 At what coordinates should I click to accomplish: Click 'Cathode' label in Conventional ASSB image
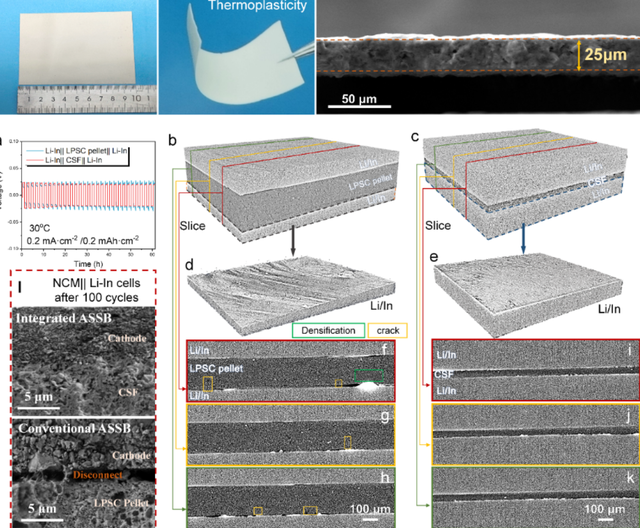[x=131, y=455]
